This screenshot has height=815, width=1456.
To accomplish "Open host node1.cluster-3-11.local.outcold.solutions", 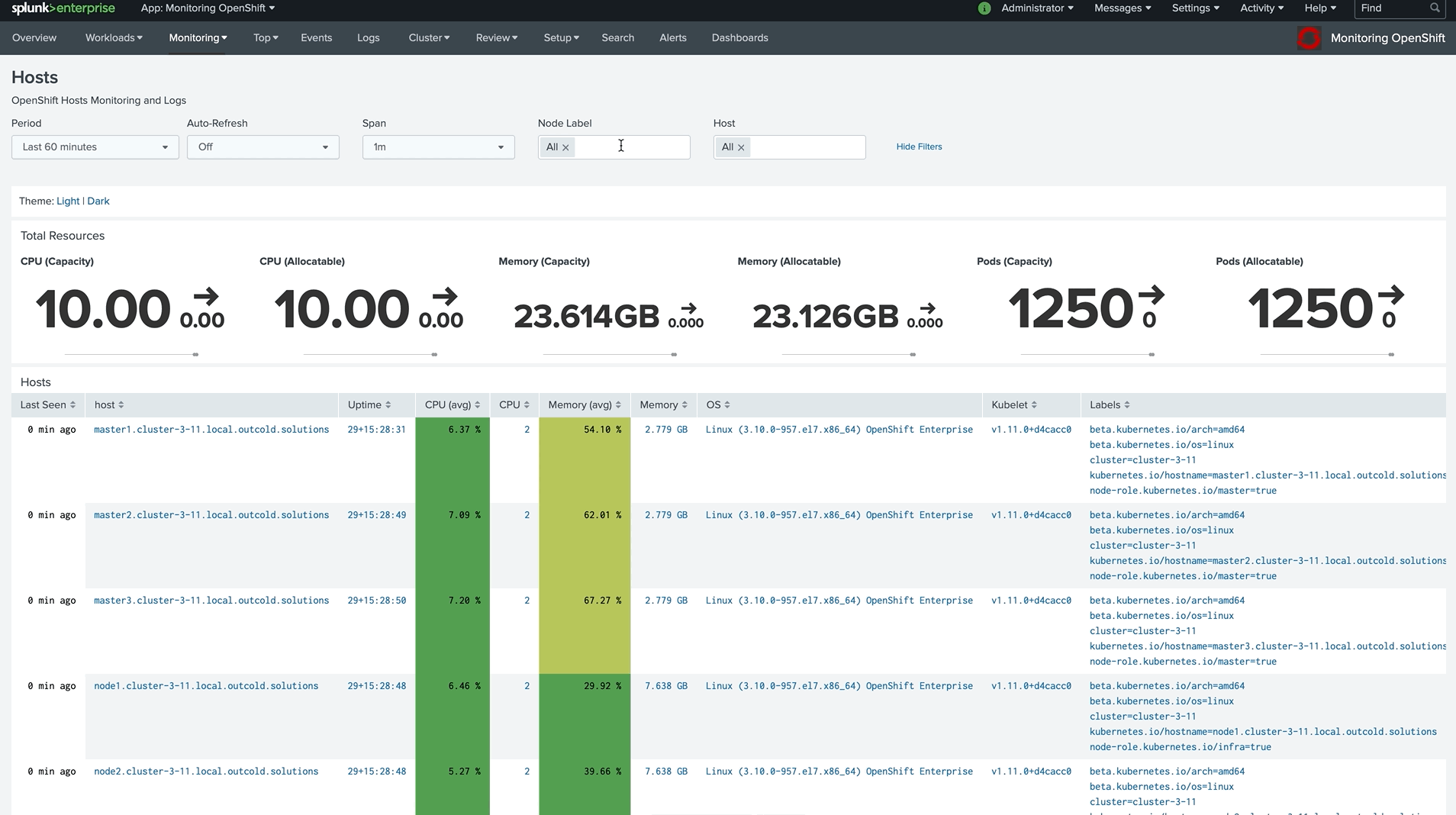I will pyautogui.click(x=206, y=686).
